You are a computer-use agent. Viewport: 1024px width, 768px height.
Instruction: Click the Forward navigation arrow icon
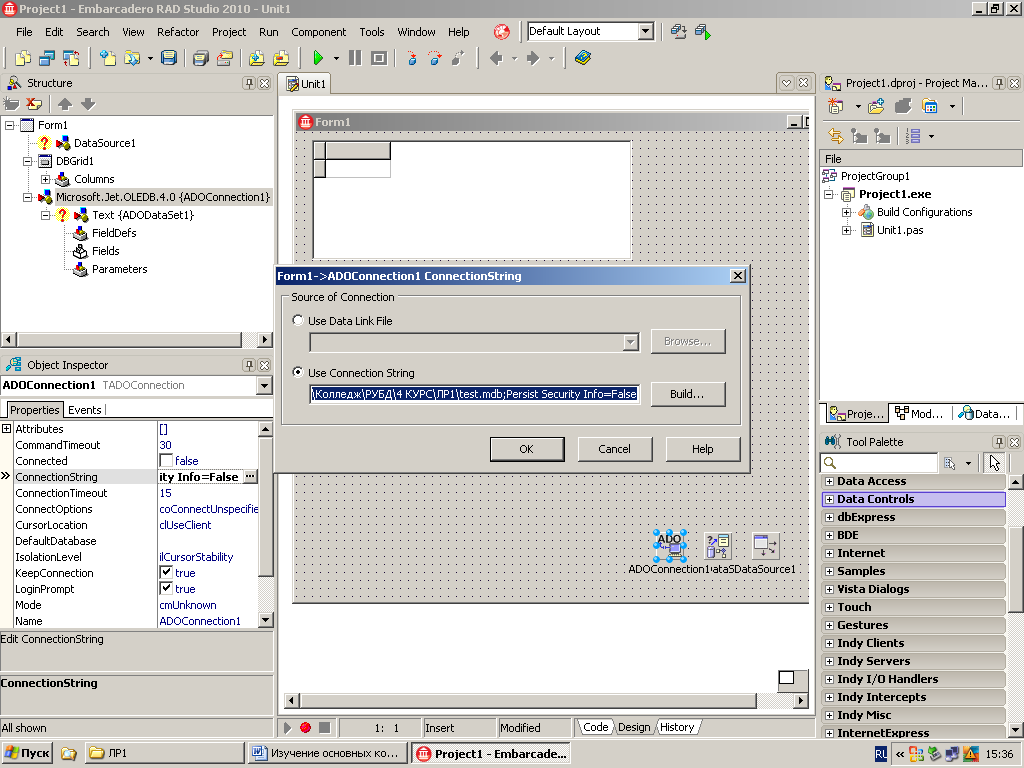533,58
